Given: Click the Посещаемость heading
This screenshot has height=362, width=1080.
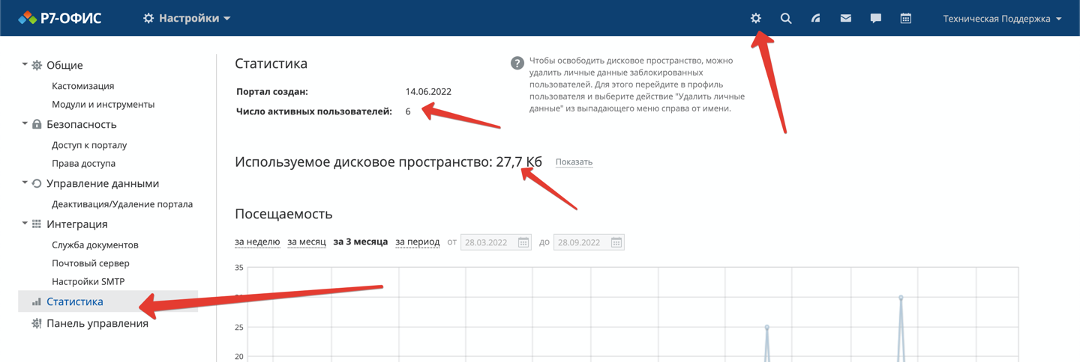Looking at the screenshot, I should pyautogui.click(x=284, y=214).
